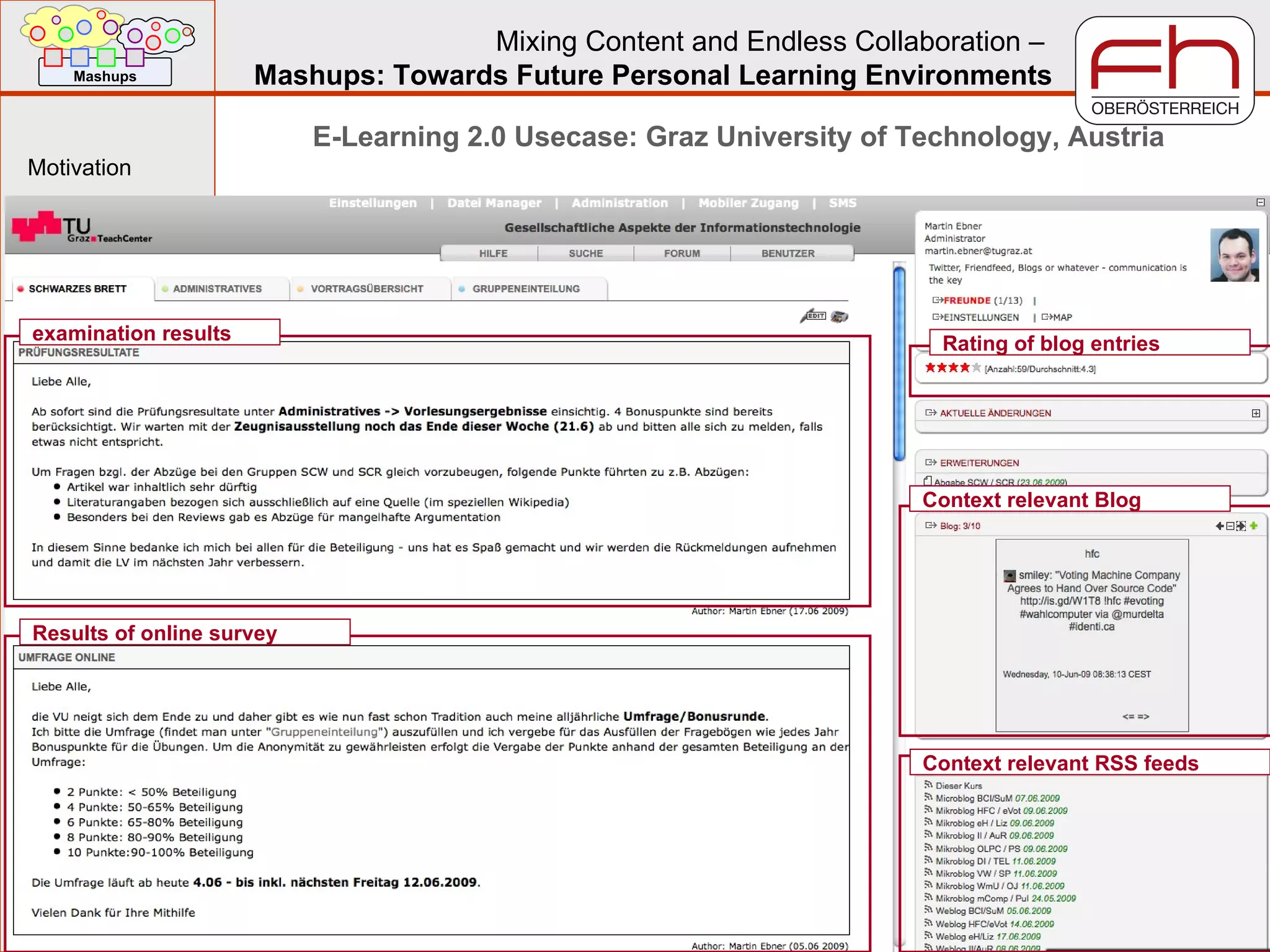Click the fifth grey rating star
Image resolution: width=1270 pixels, height=952 pixels.
[x=977, y=368]
